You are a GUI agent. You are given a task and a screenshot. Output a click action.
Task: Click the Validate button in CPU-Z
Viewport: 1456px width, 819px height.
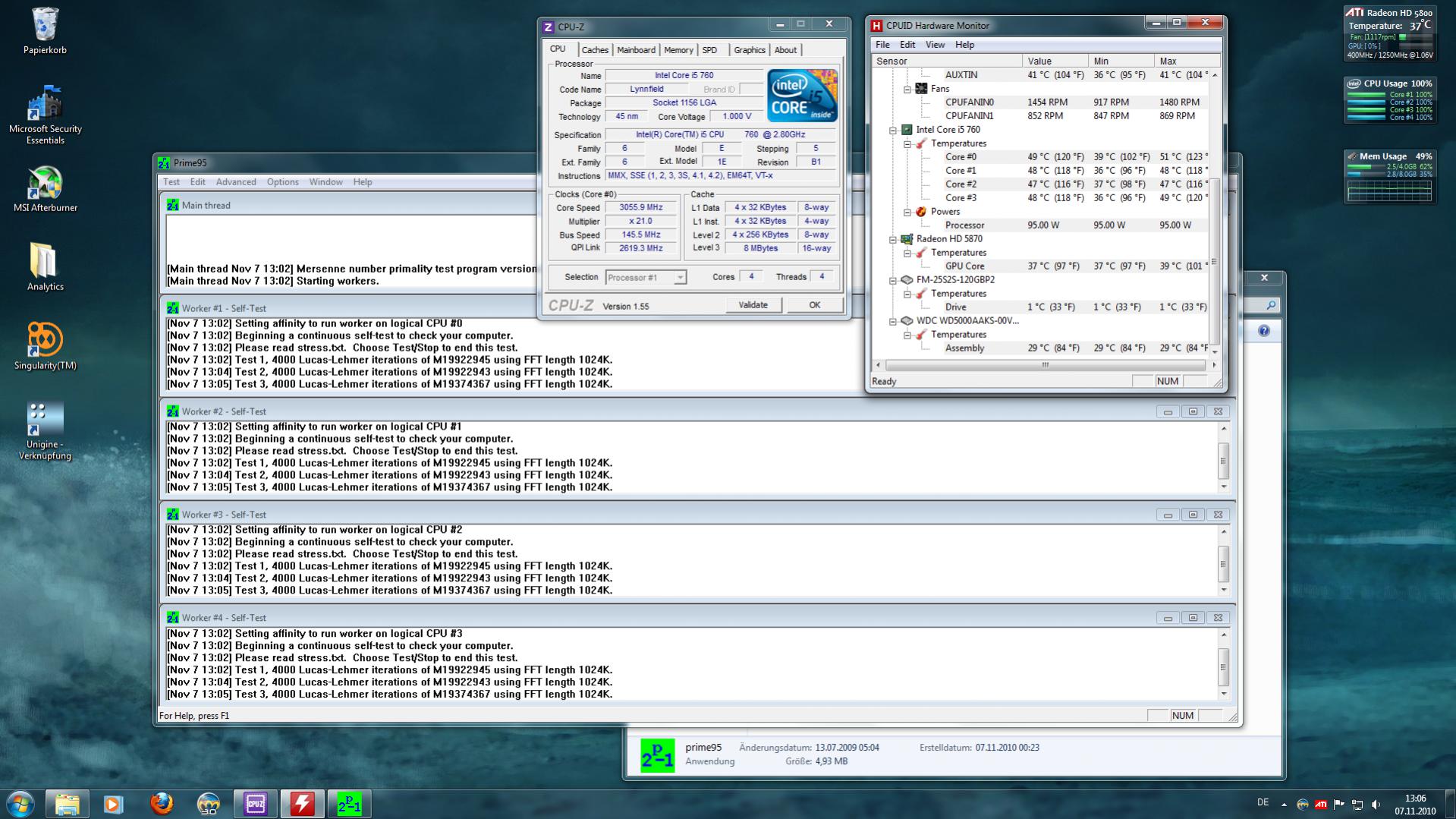(x=753, y=305)
